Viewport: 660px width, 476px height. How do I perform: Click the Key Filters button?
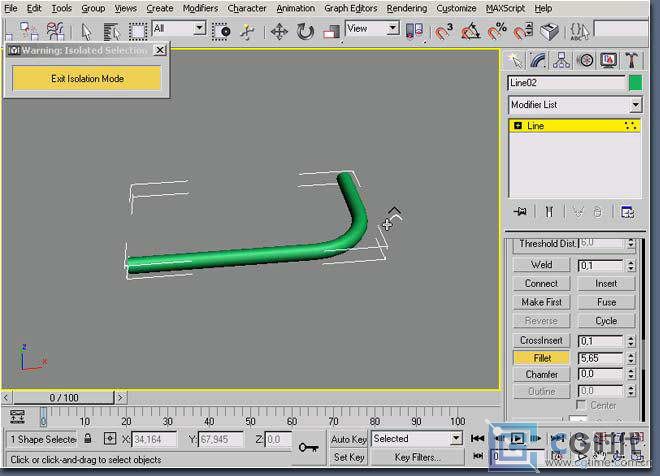[418, 457]
